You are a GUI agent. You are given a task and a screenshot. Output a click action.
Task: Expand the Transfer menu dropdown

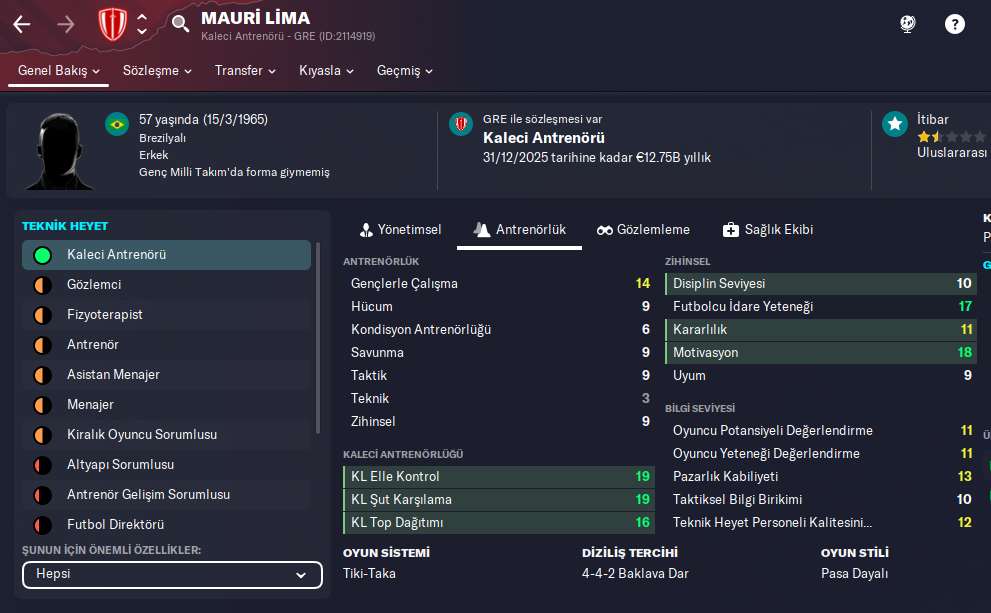point(246,71)
